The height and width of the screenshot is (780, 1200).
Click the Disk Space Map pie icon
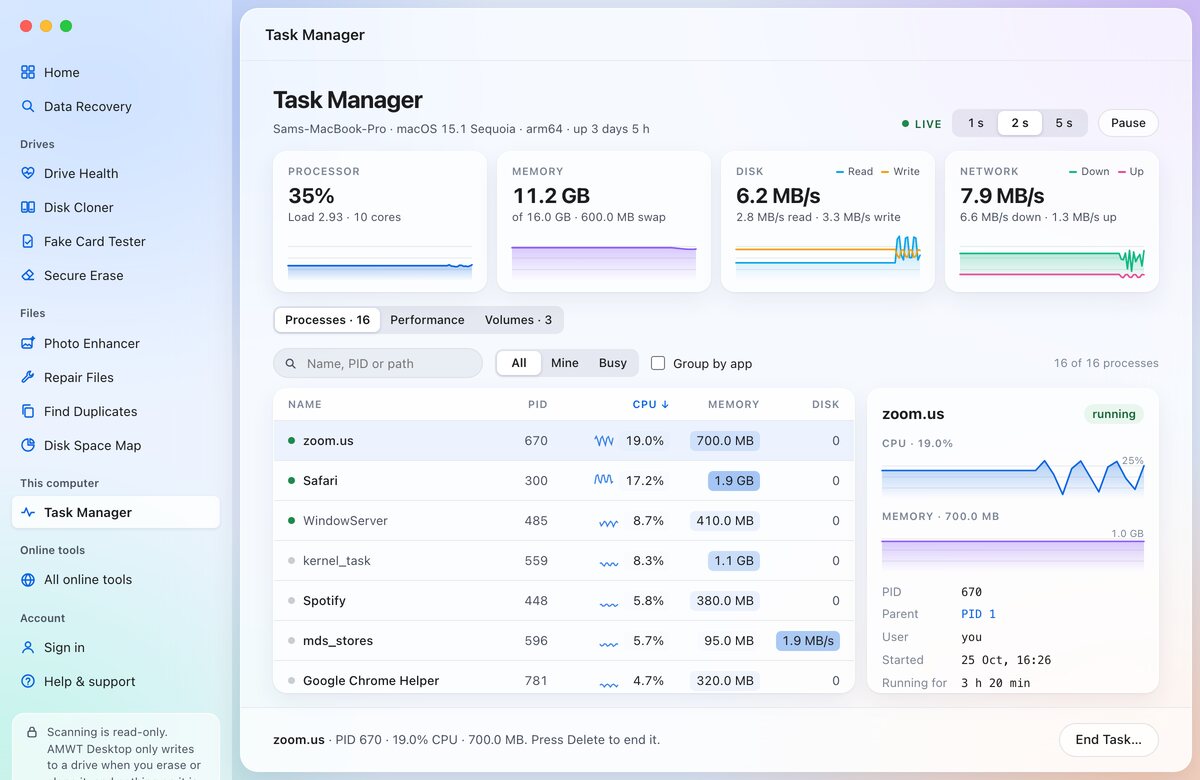click(x=28, y=445)
